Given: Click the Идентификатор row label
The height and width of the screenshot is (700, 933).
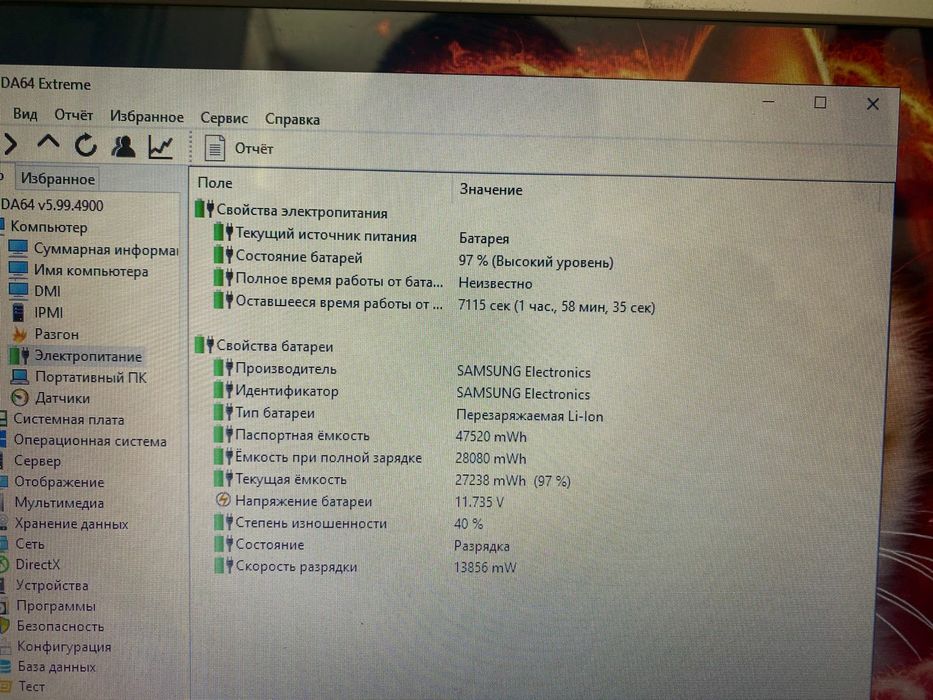Looking at the screenshot, I should 287,391.
